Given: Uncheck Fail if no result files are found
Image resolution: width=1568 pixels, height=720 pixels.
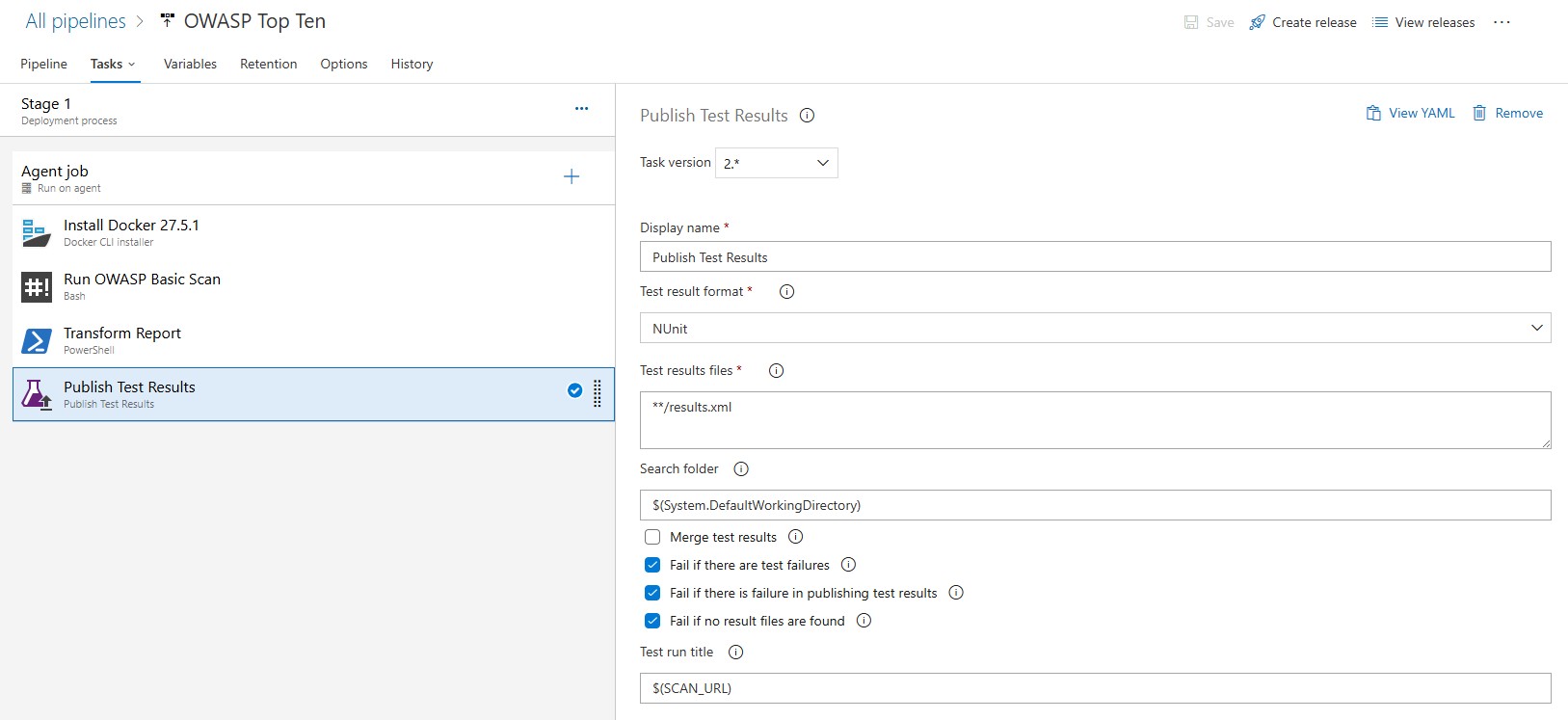Looking at the screenshot, I should (x=652, y=621).
